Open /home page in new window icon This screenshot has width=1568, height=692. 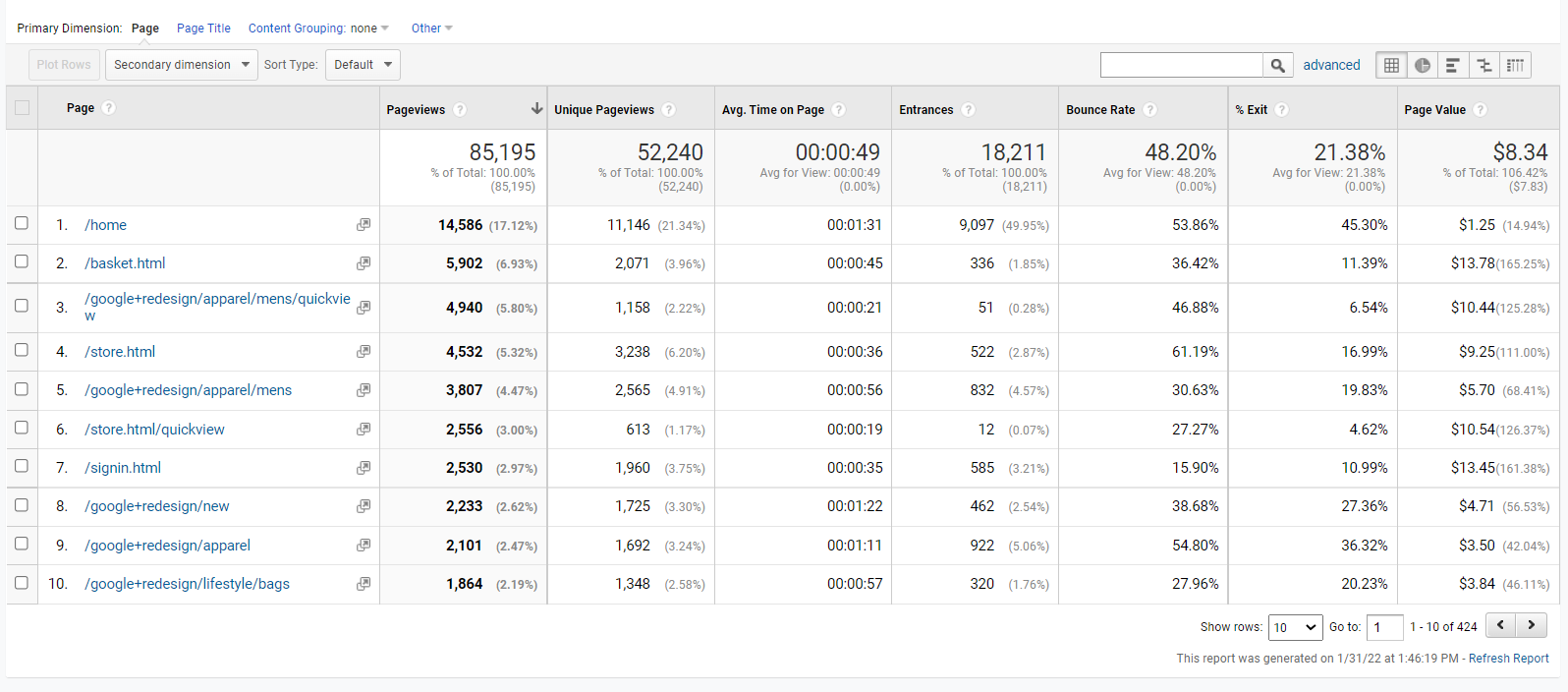click(x=364, y=225)
